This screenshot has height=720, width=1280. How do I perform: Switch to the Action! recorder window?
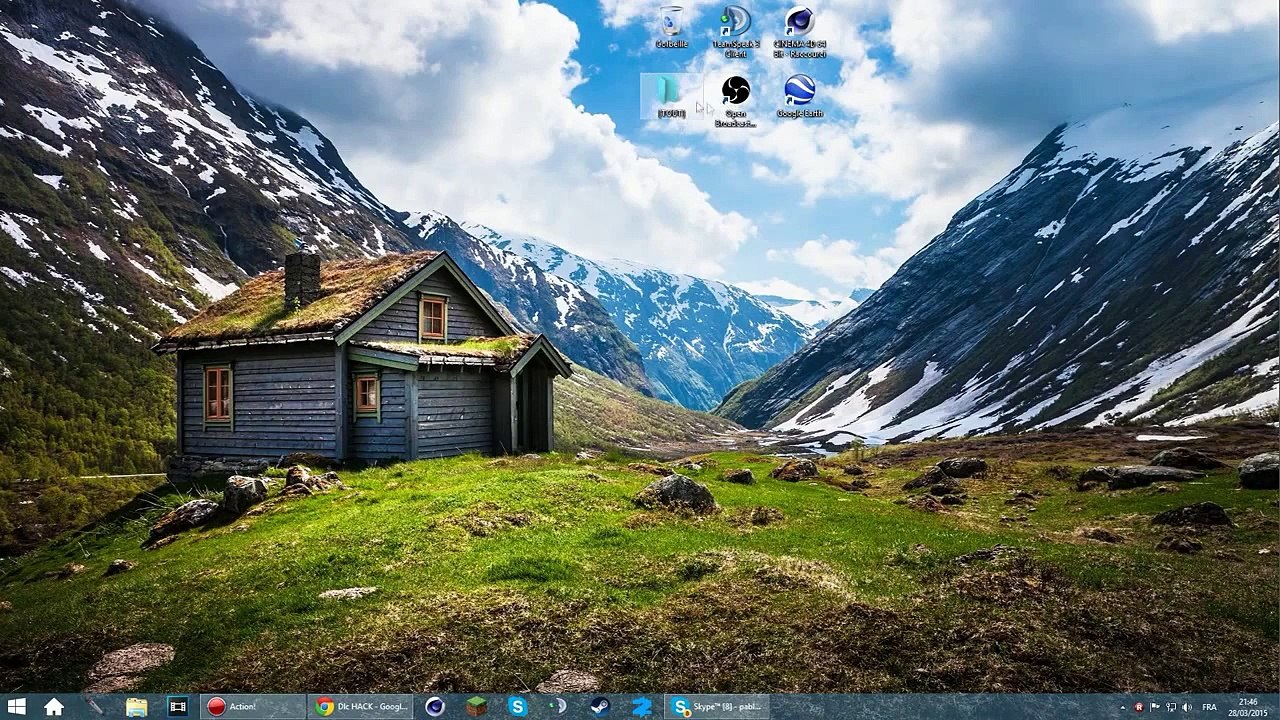pos(253,707)
